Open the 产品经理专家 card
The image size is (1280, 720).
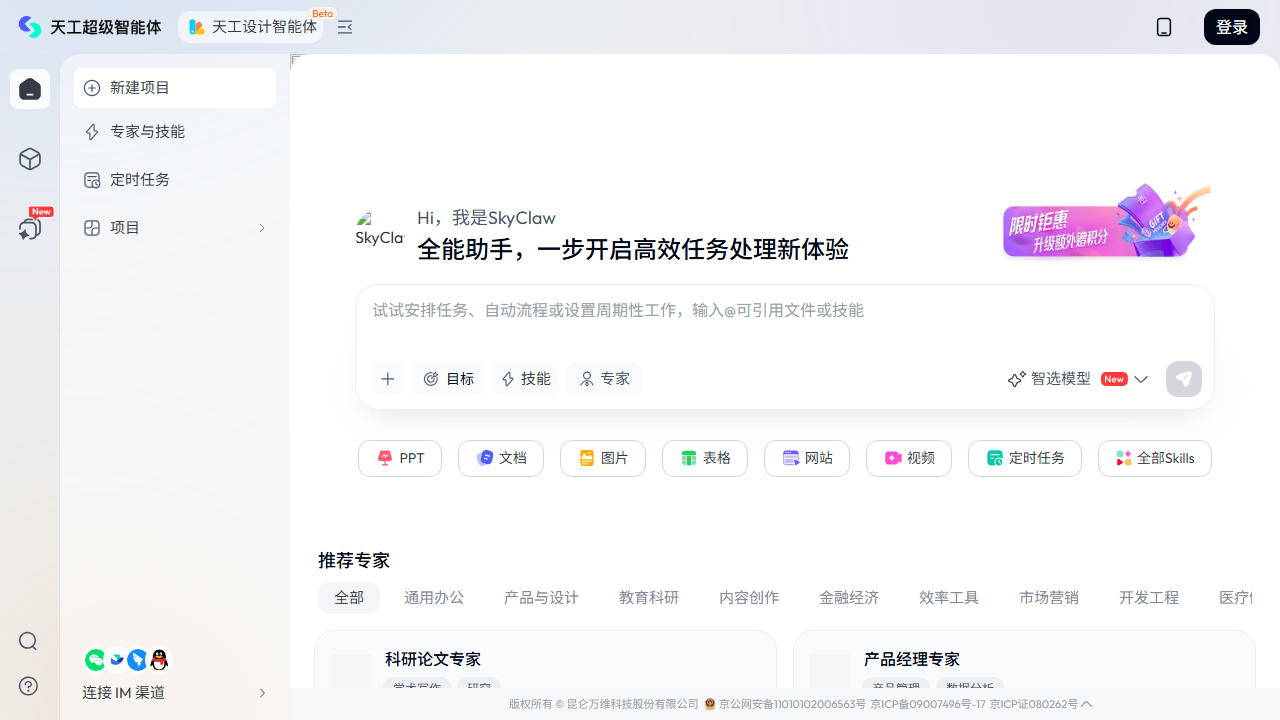tap(1024, 660)
